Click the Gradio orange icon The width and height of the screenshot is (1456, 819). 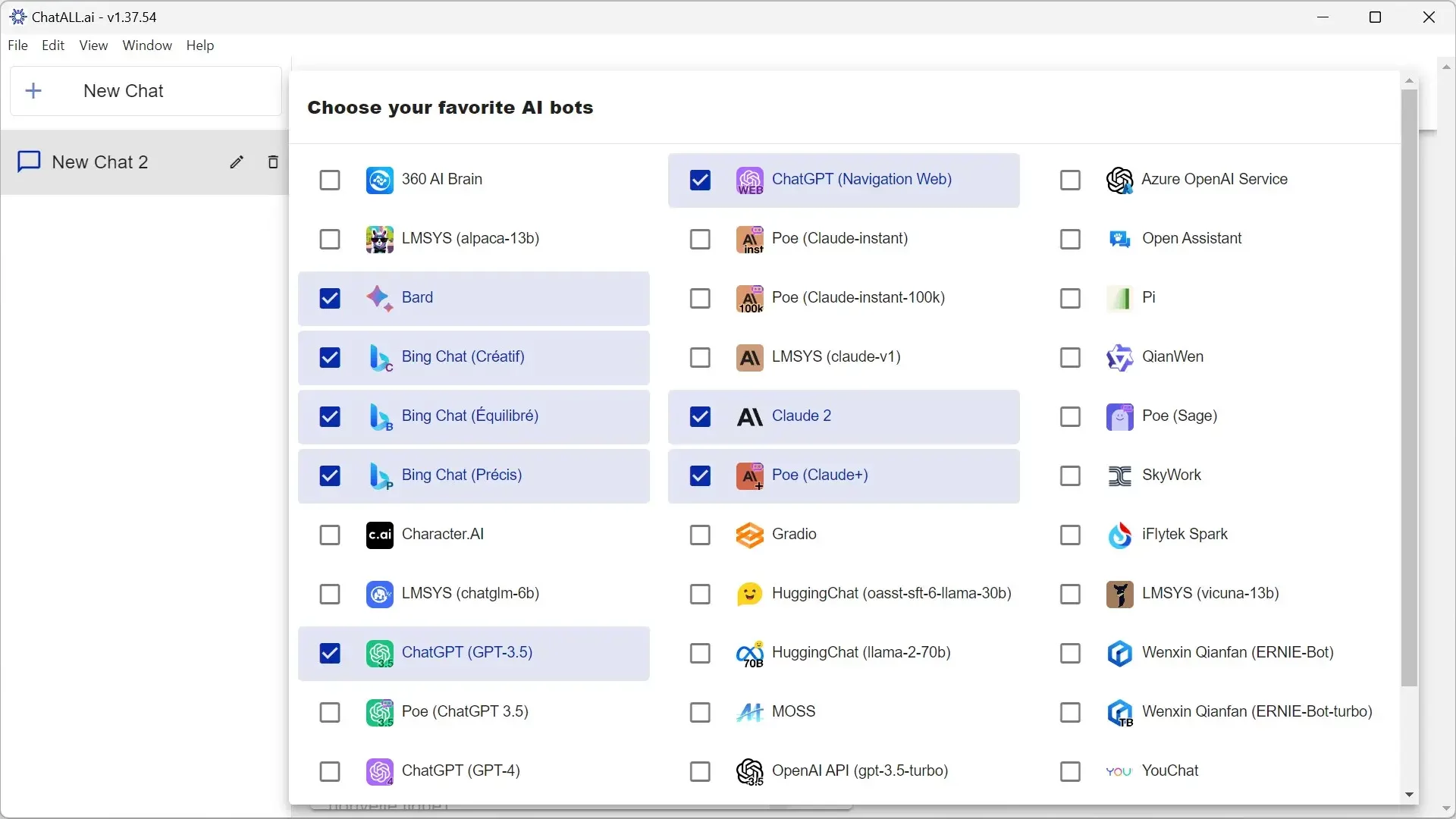click(749, 535)
